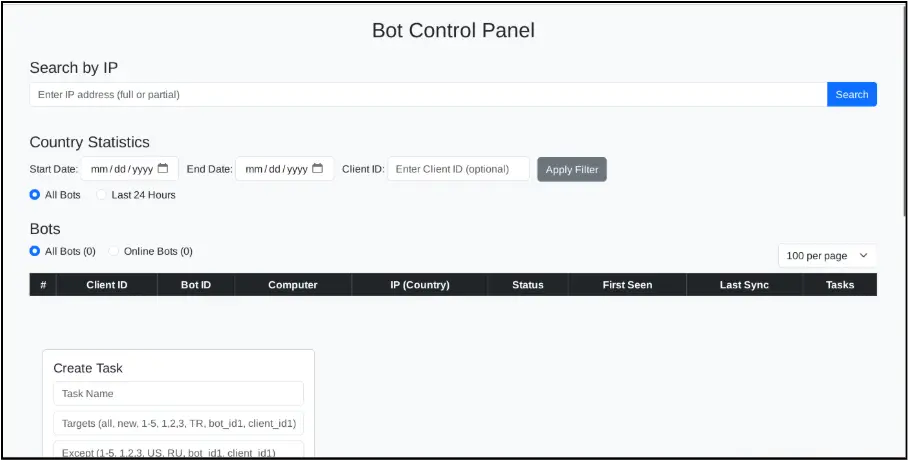Image resolution: width=909 pixels, height=462 pixels.
Task: Click the Status column header
Action: pos(527,285)
